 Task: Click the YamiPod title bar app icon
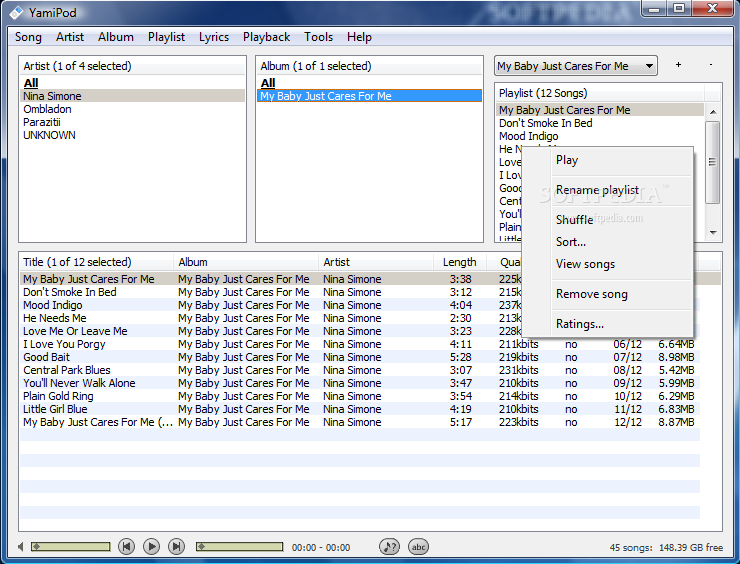tap(16, 12)
